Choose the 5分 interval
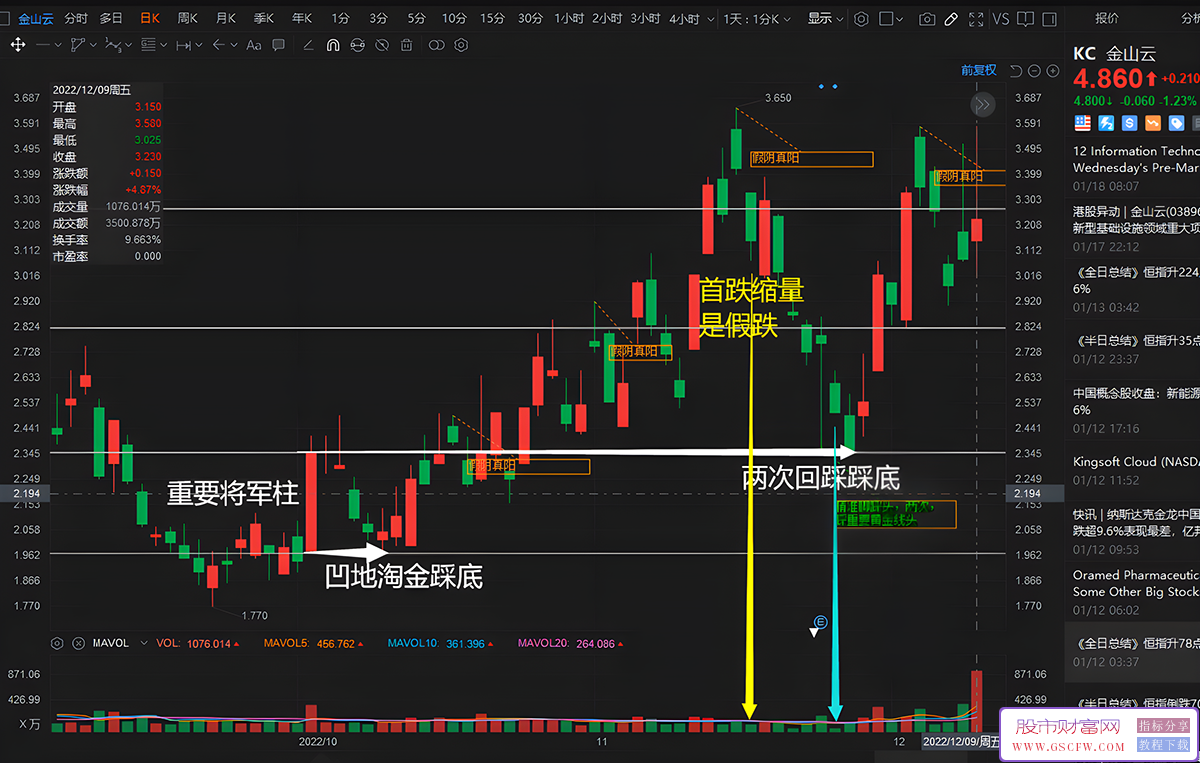1200x763 pixels. tap(416, 19)
